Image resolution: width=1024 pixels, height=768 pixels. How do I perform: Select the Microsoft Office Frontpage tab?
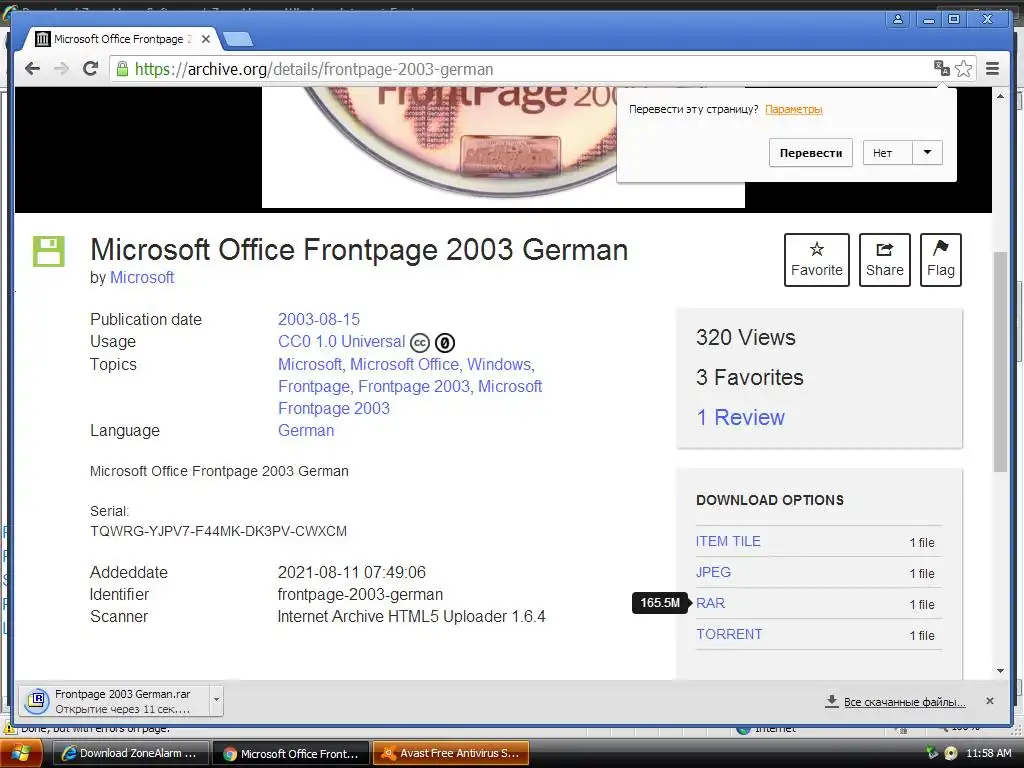pos(122,39)
